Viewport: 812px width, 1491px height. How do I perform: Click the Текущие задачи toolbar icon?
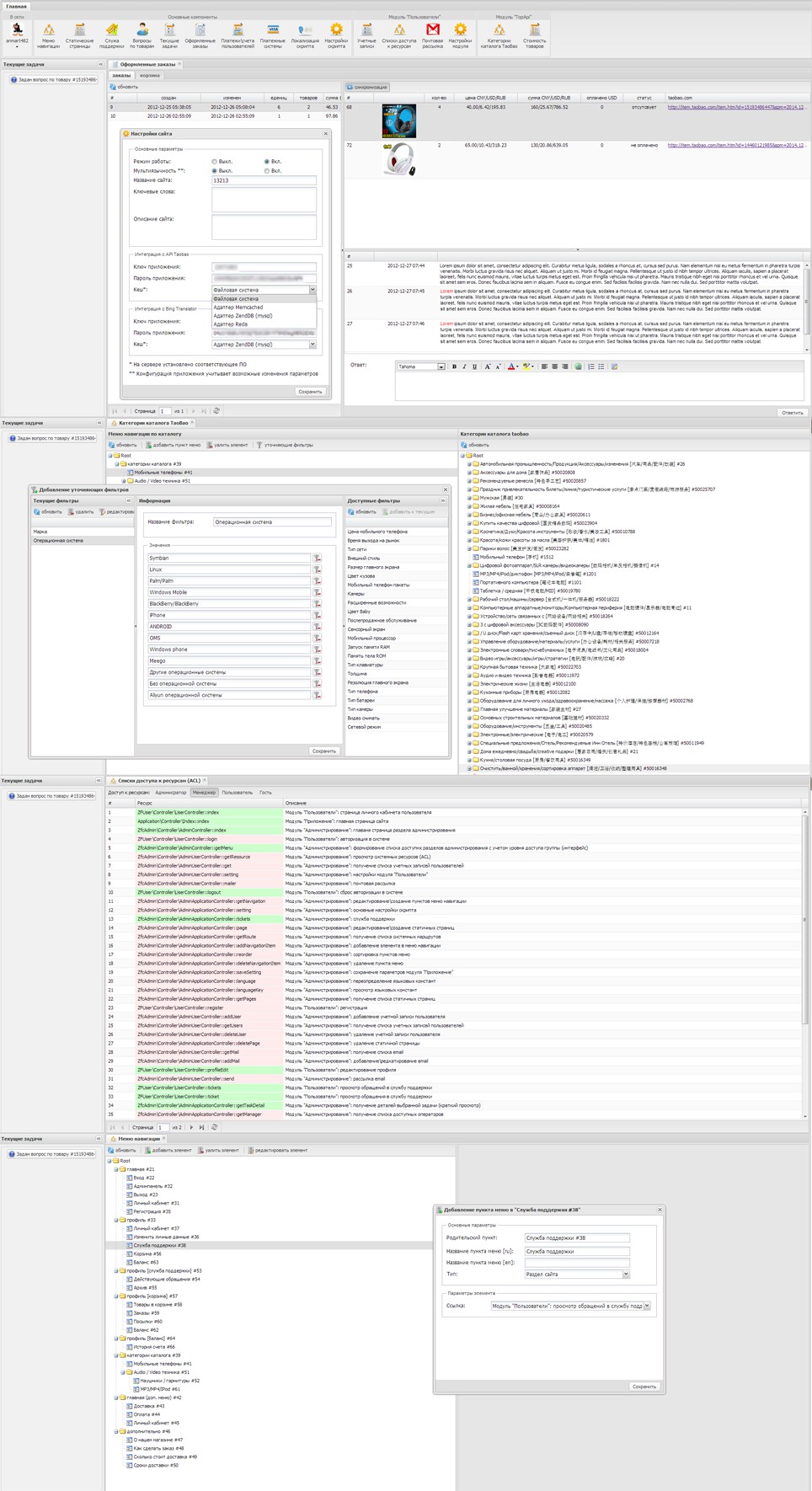[169, 35]
